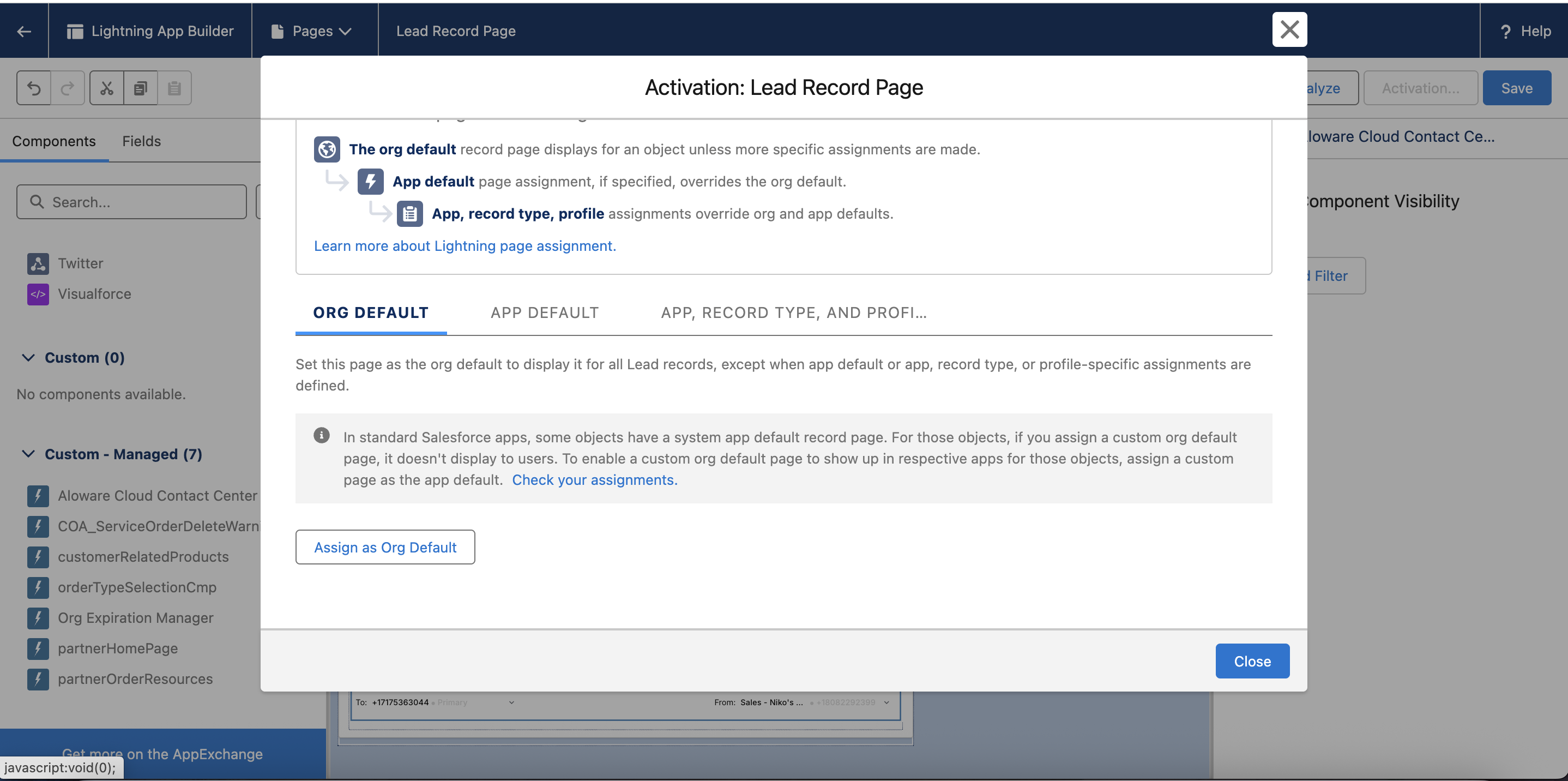The image size is (1568, 781).
Task: Open the Check your assignments link
Action: (595, 480)
